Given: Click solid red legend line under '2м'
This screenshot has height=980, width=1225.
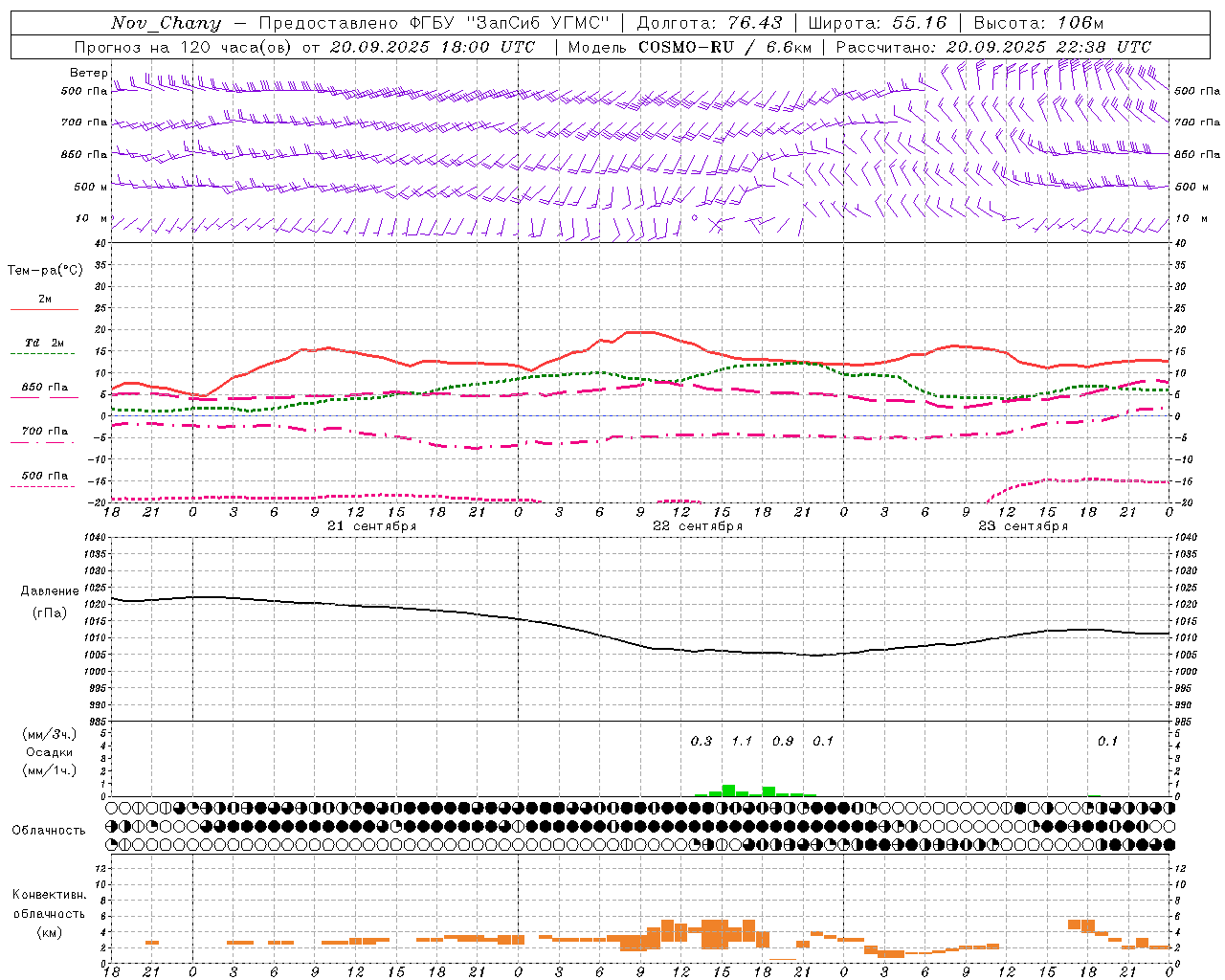Looking at the screenshot, I should click(x=45, y=309).
